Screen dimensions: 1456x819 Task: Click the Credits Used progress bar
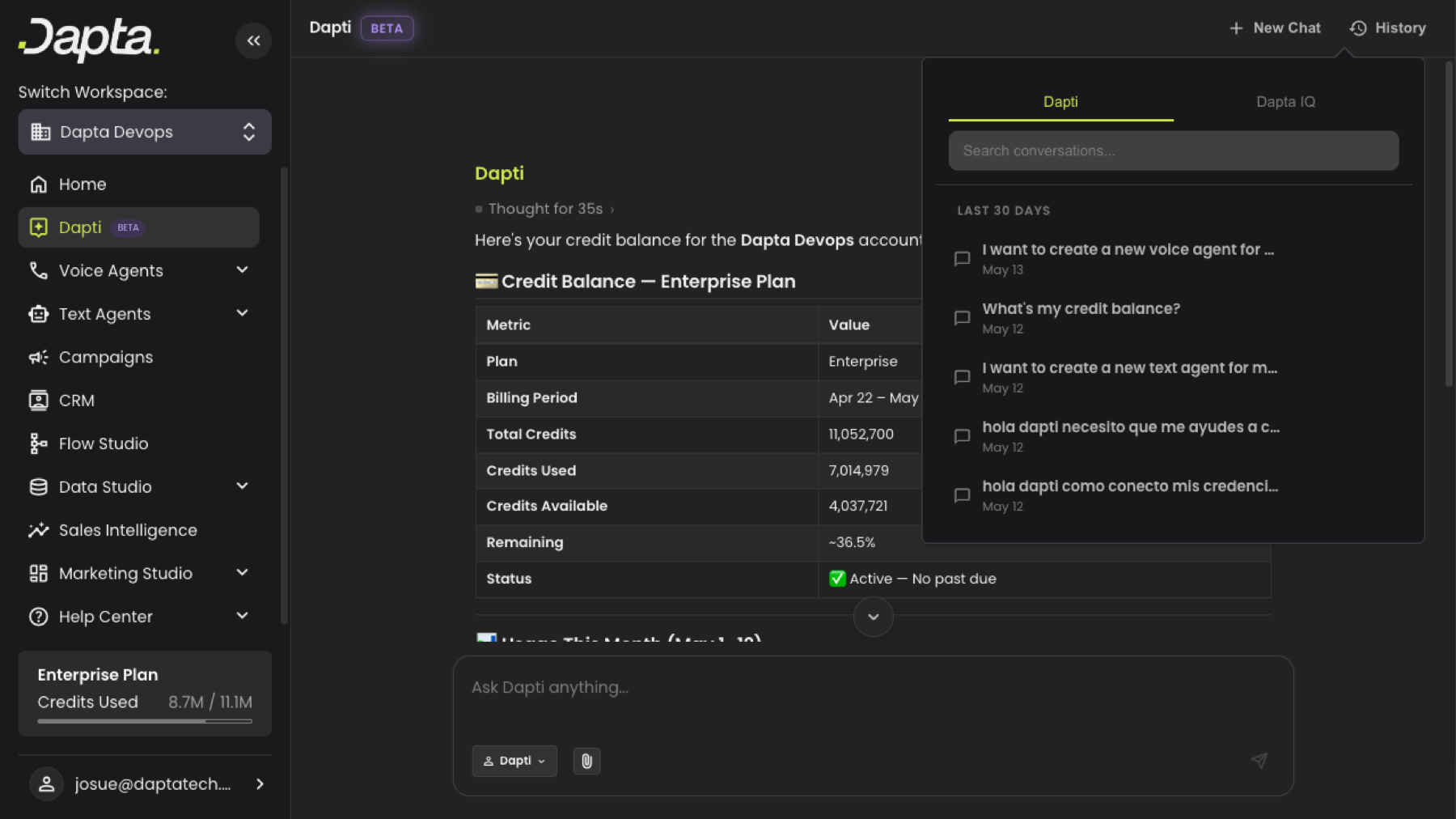[x=145, y=721]
